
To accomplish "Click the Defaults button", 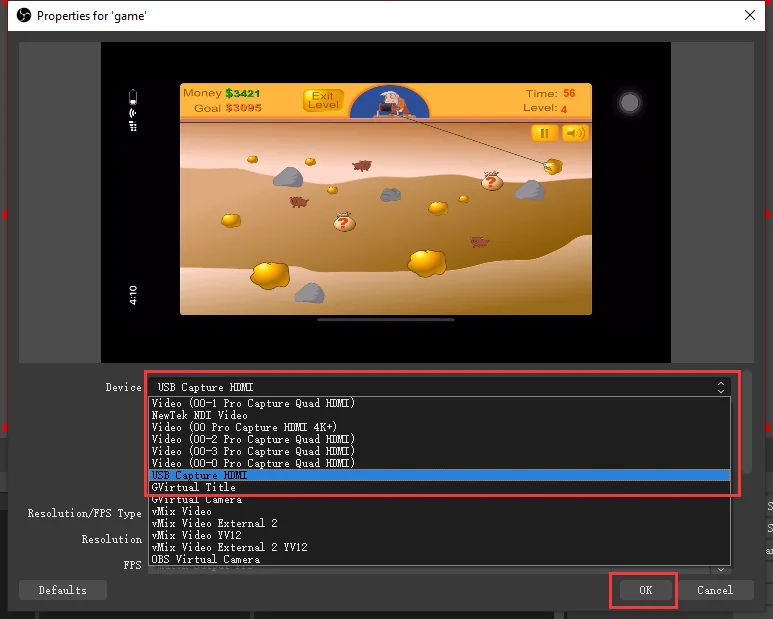I will click(x=63, y=590).
